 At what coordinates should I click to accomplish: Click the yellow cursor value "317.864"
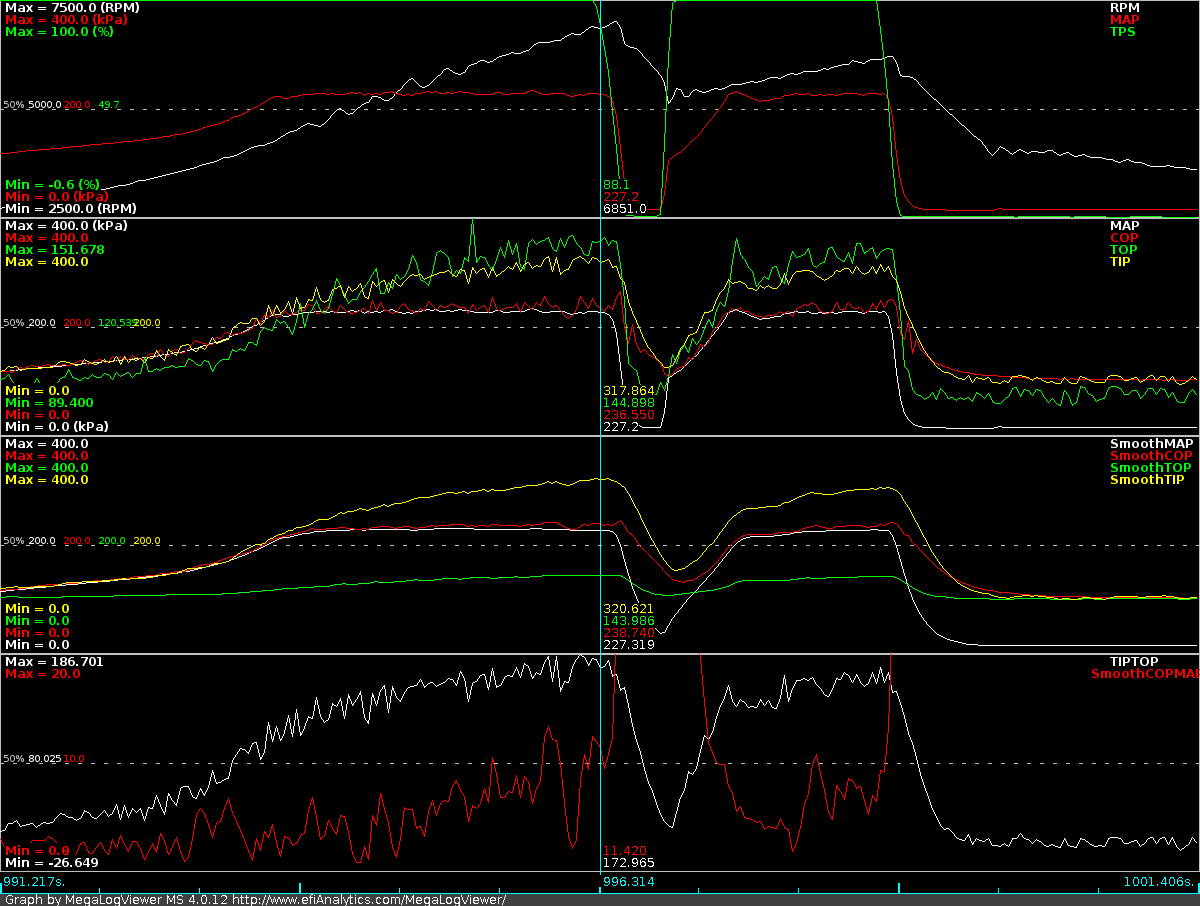(629, 390)
